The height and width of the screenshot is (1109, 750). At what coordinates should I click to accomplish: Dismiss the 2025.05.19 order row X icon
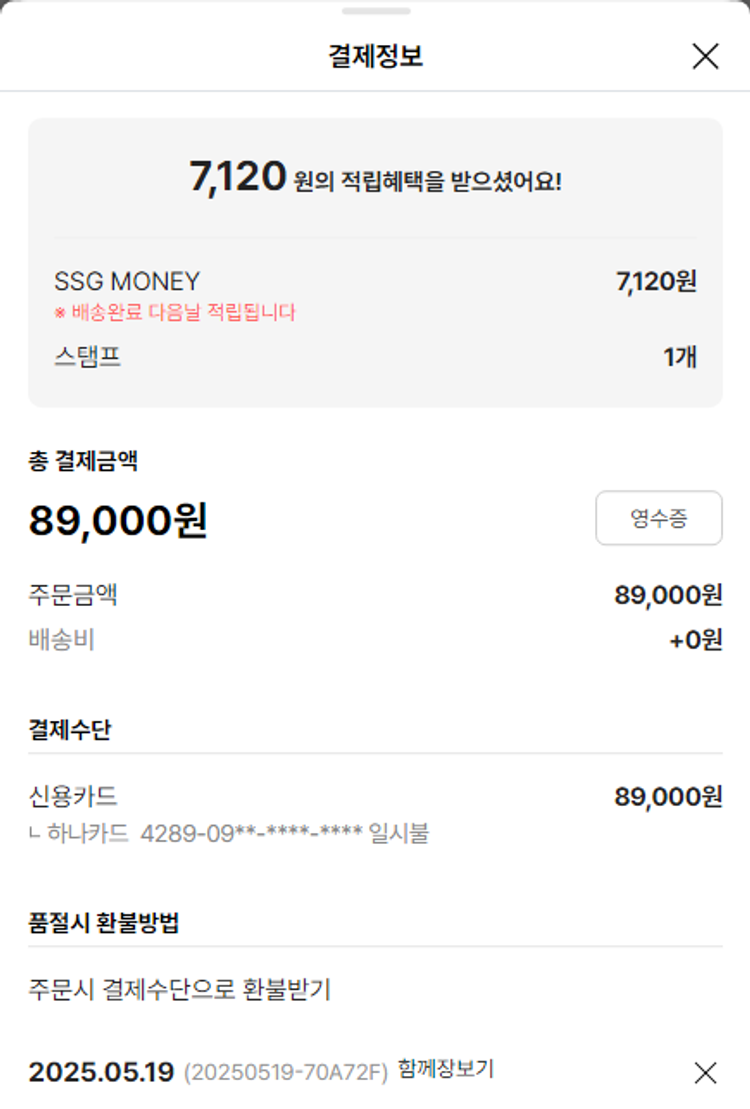point(705,1073)
